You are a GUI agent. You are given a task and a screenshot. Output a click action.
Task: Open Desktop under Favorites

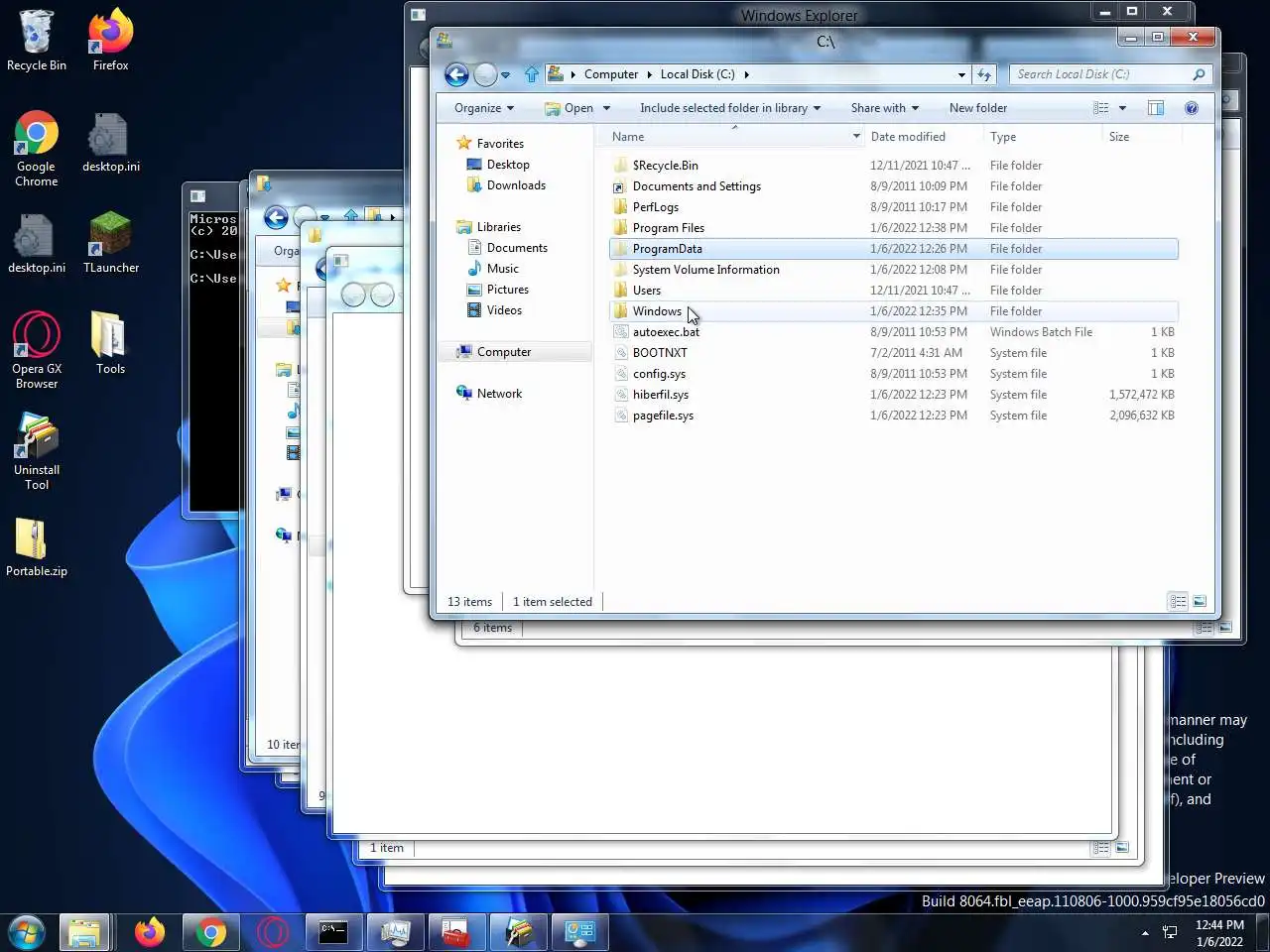pyautogui.click(x=508, y=165)
